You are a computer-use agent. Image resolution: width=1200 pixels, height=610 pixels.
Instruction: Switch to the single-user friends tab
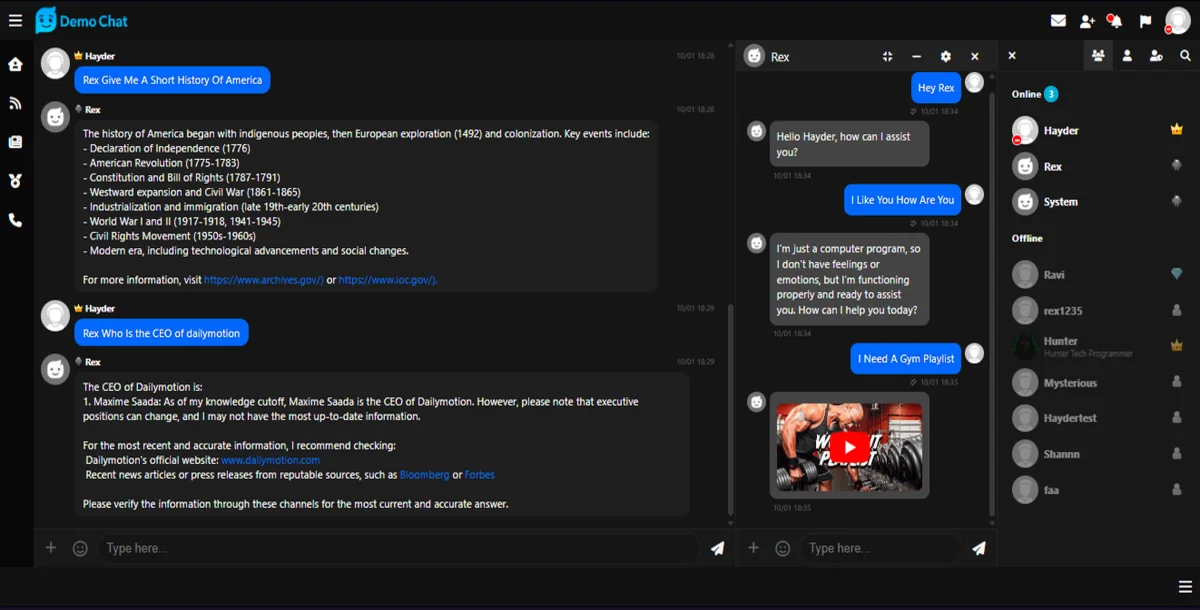click(1128, 56)
